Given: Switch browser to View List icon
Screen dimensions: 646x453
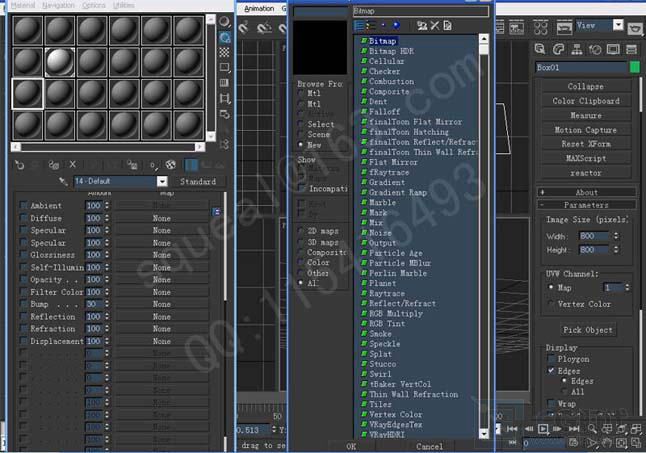Looking at the screenshot, I should (359, 26).
